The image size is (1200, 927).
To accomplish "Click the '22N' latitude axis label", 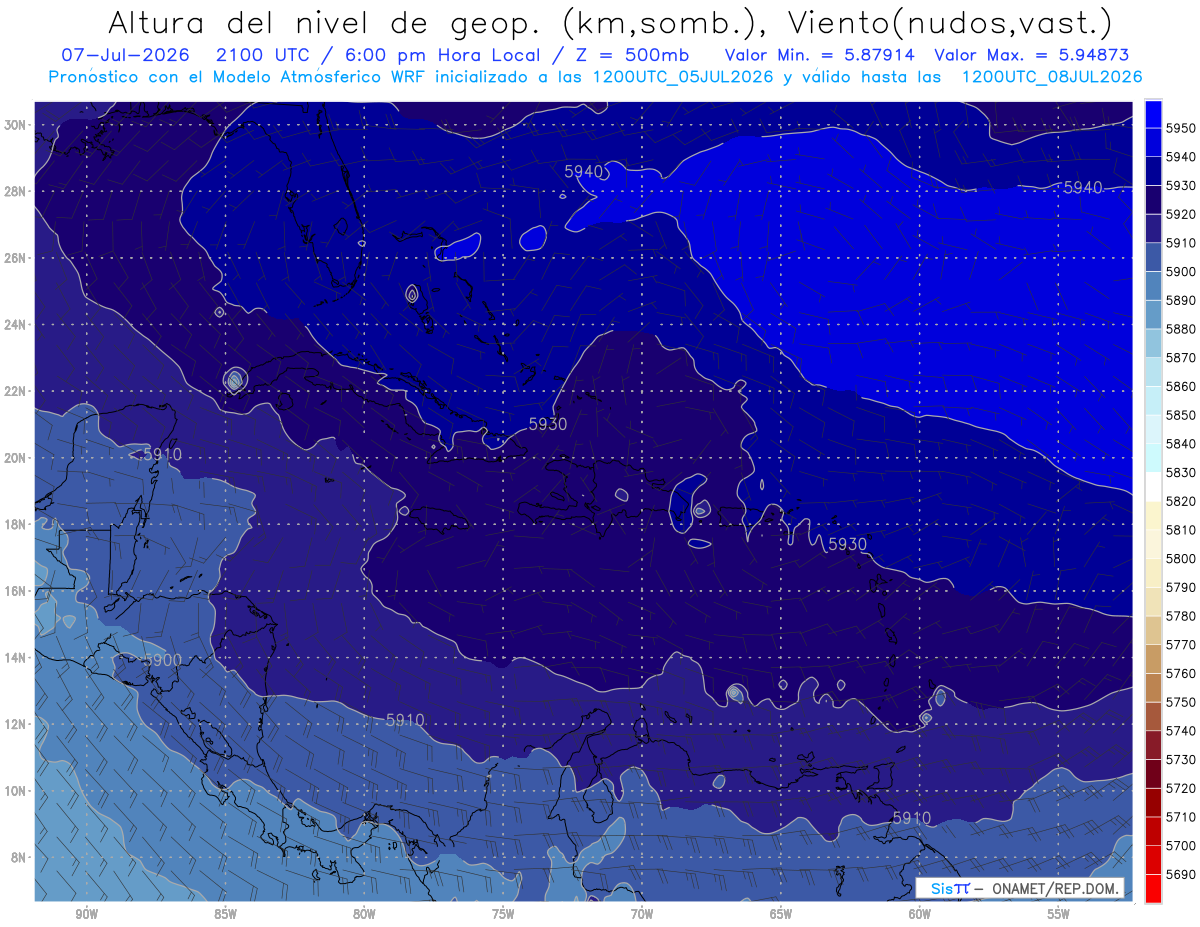I will [x=17, y=391].
